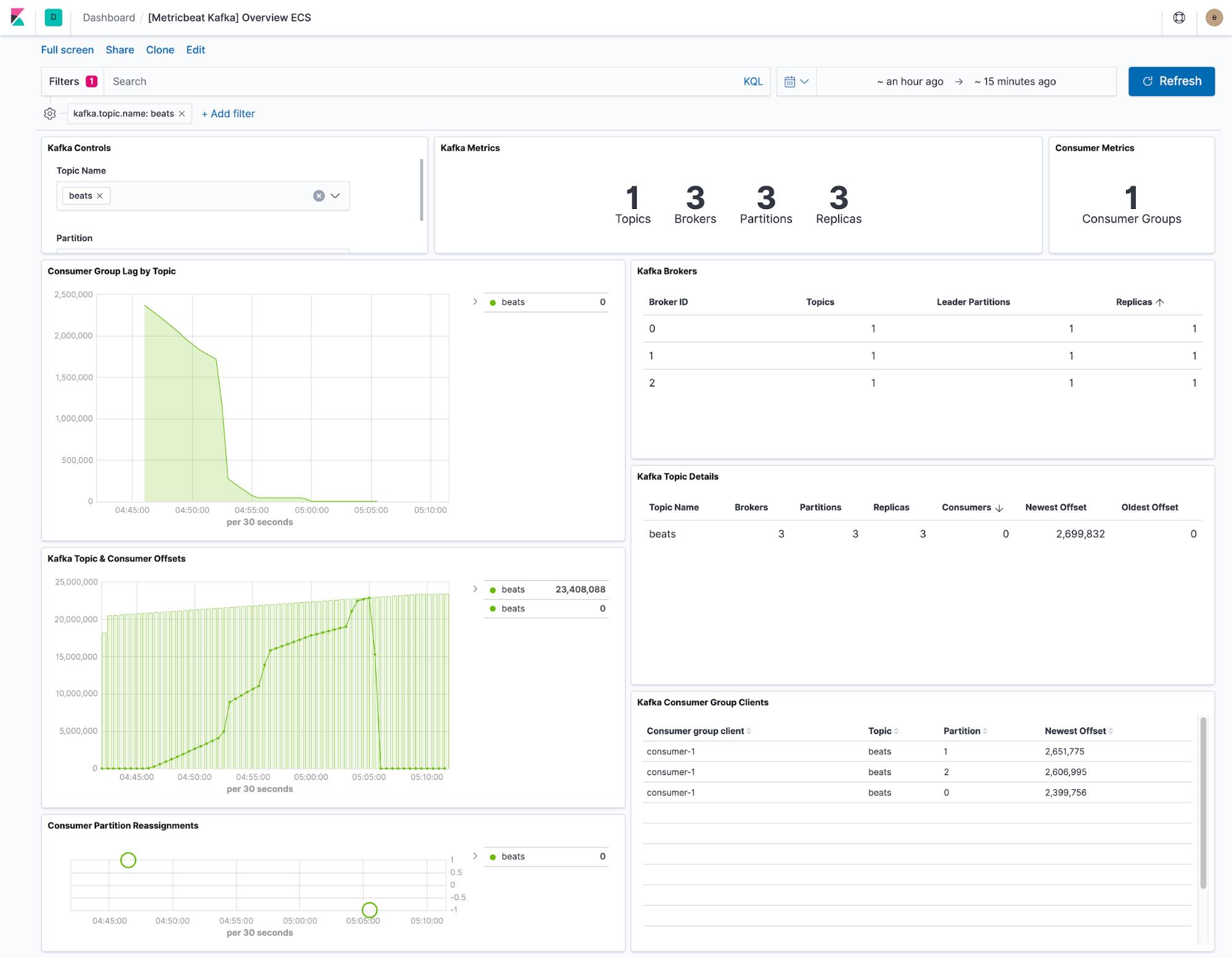1232x958 pixels.
Task: Click Full screen
Action: 67,50
